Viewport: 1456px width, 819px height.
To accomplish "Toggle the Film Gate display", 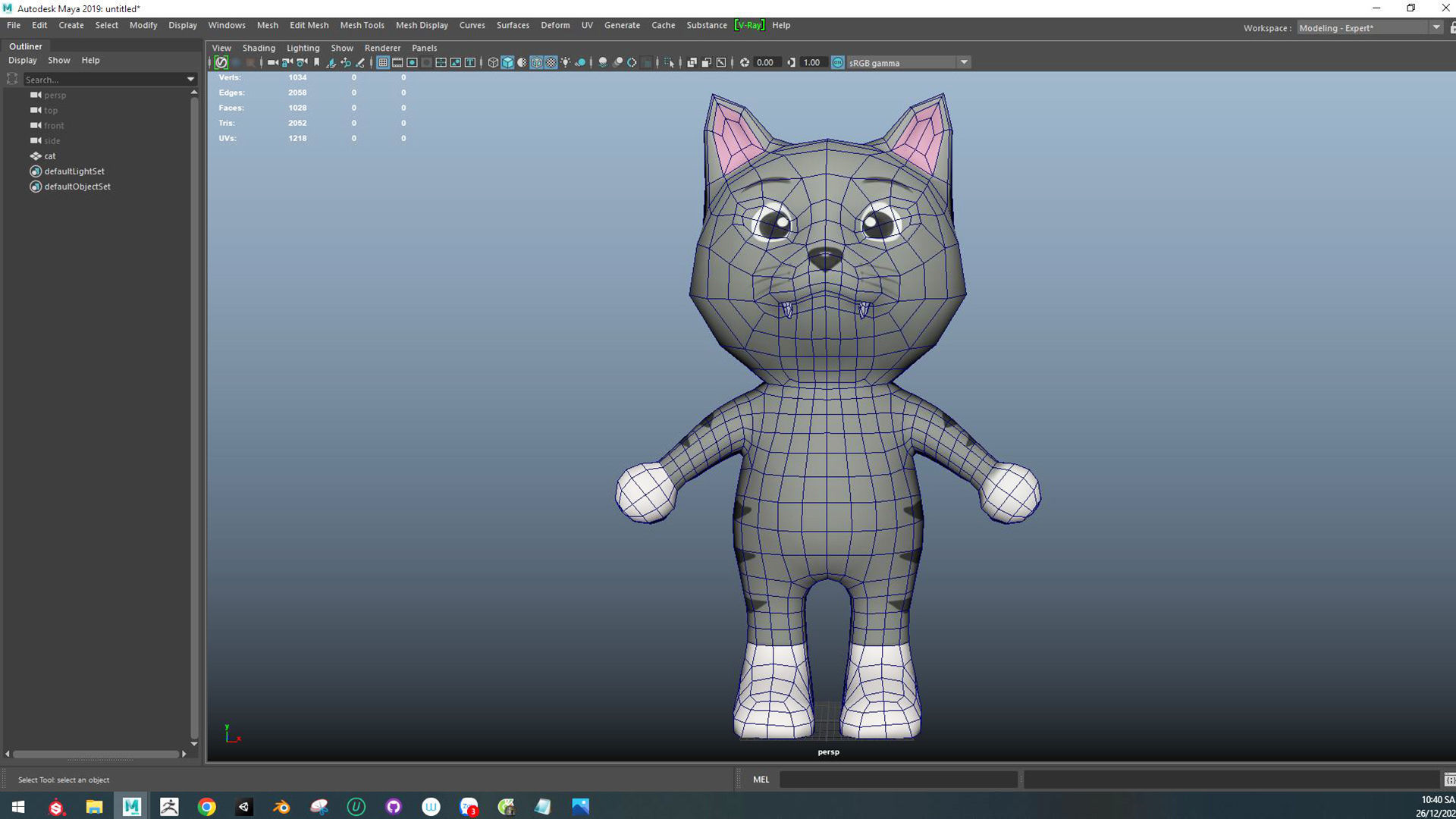I will (x=397, y=62).
